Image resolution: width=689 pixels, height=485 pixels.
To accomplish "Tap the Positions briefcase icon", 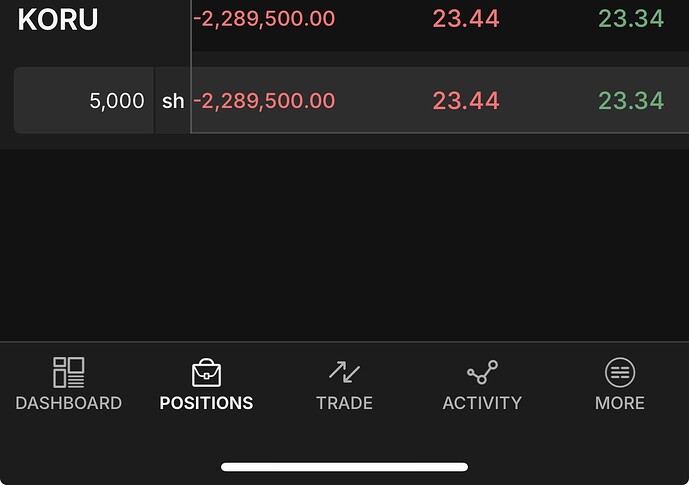I will (x=207, y=373).
